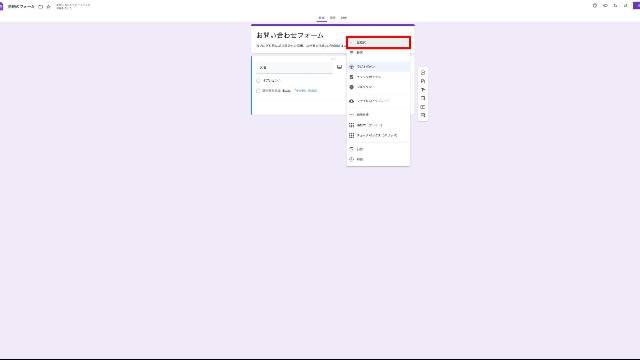This screenshot has width=640, height=360.
Task: Click the add 'Other' link
Action: (306, 91)
